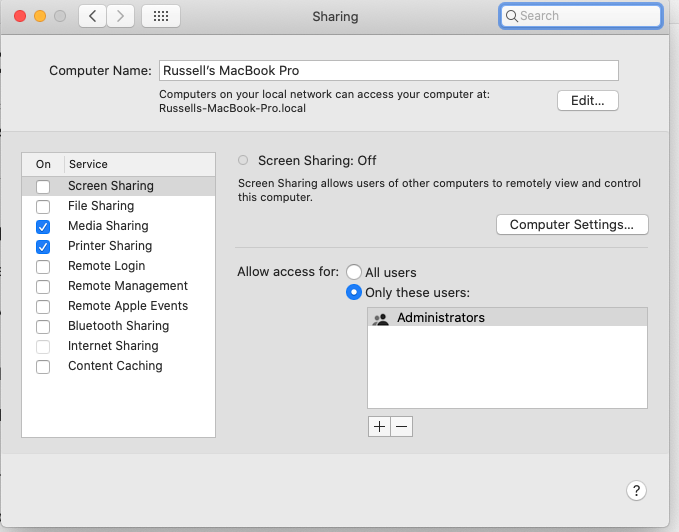Viewport: 679px width, 532px height.
Task: Close the Sharing window with red button
Action: click(20, 16)
